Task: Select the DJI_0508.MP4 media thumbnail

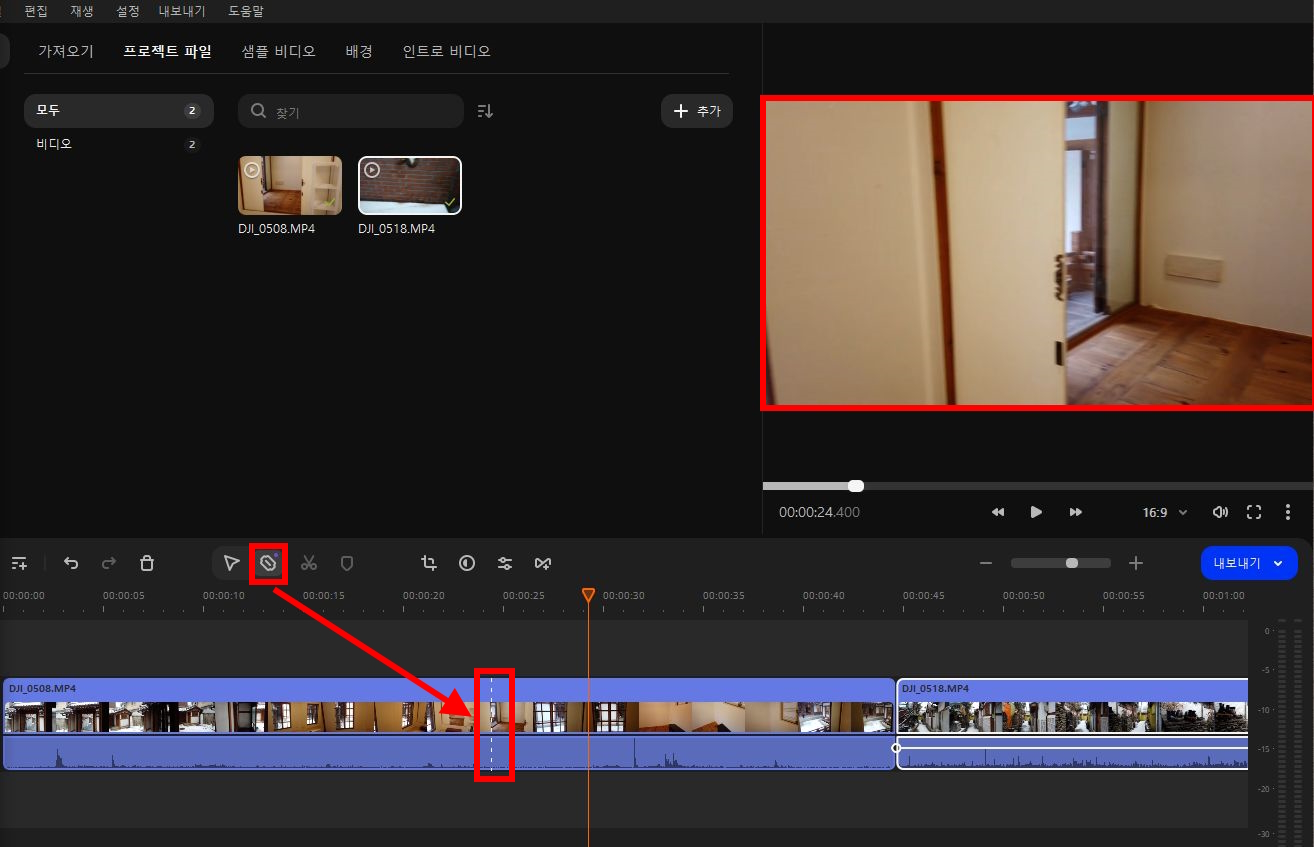Action: pos(290,185)
